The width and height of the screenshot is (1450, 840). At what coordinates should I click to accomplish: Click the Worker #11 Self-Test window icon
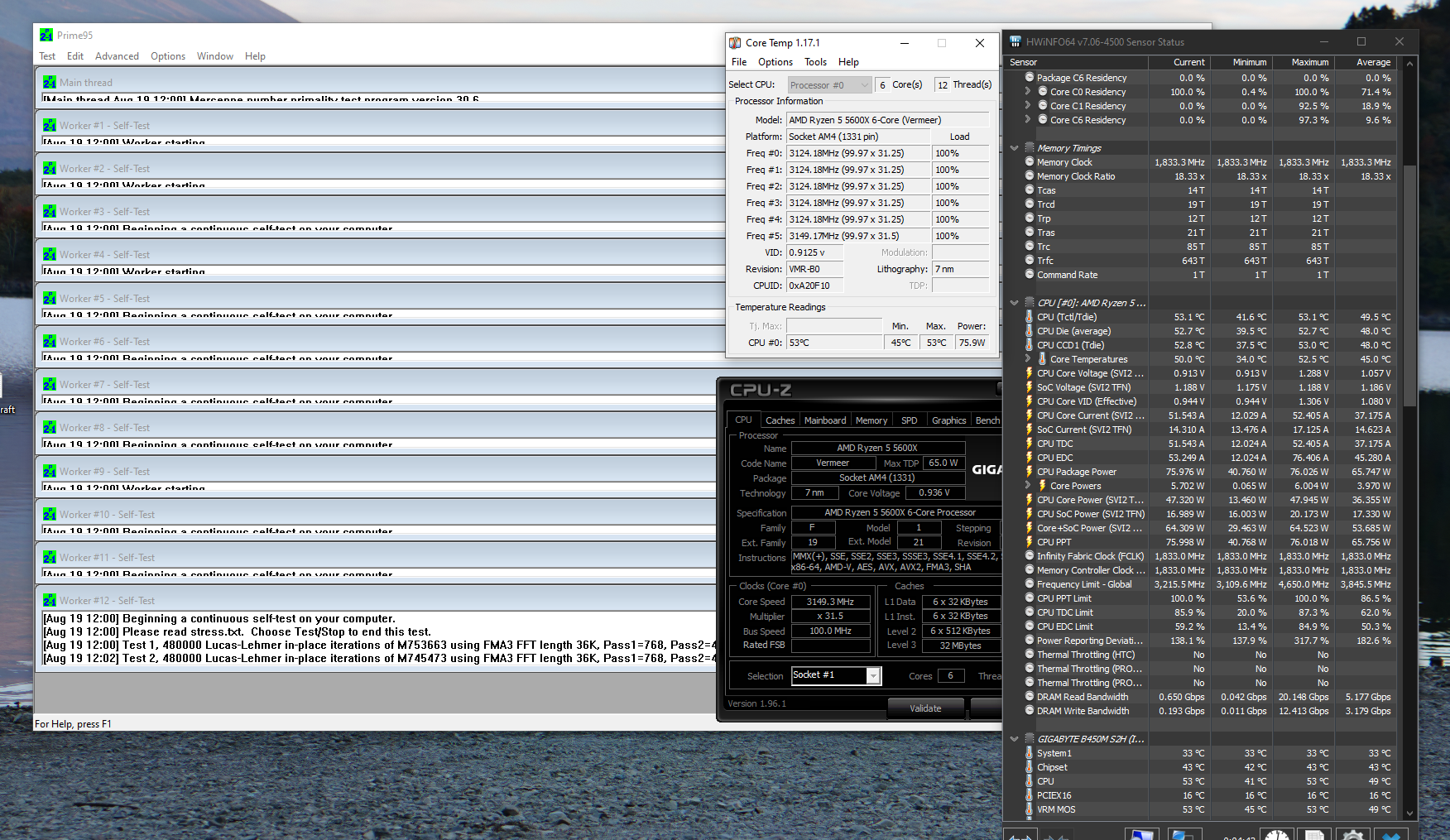pos(50,558)
